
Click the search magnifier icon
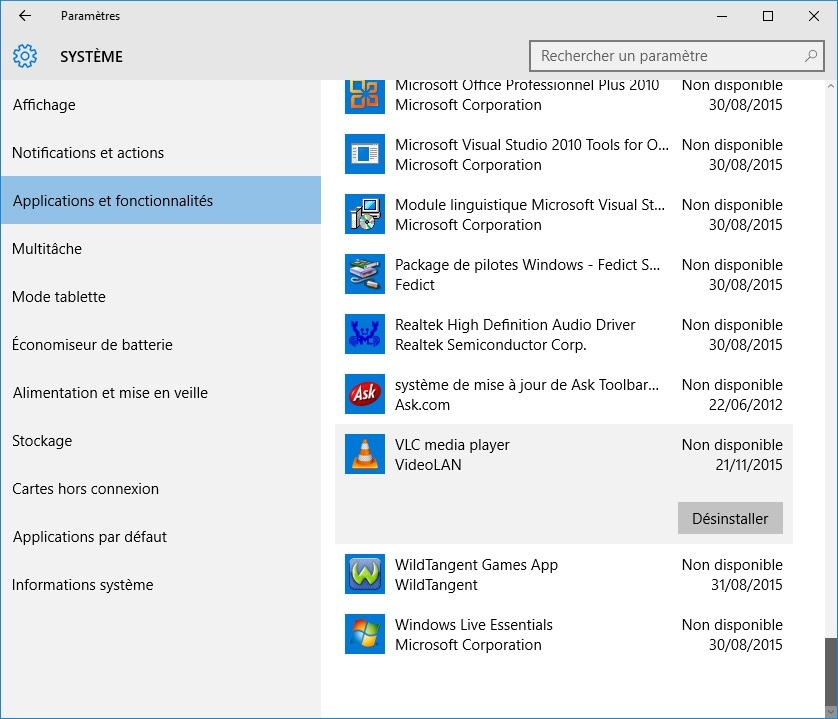811,56
